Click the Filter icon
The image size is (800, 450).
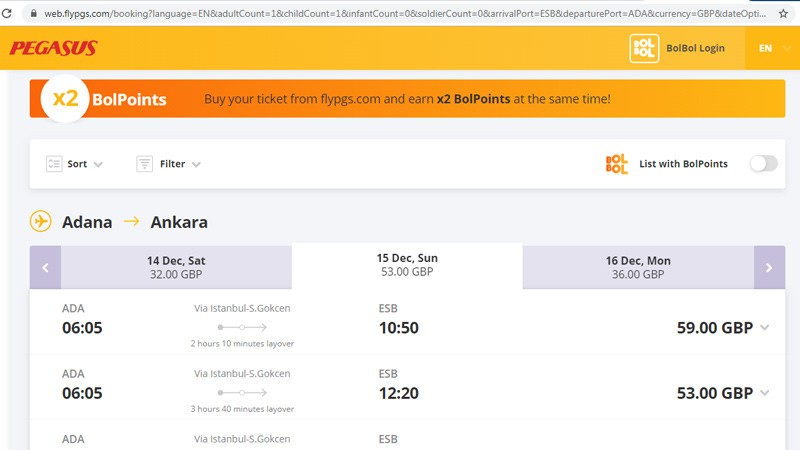144,164
